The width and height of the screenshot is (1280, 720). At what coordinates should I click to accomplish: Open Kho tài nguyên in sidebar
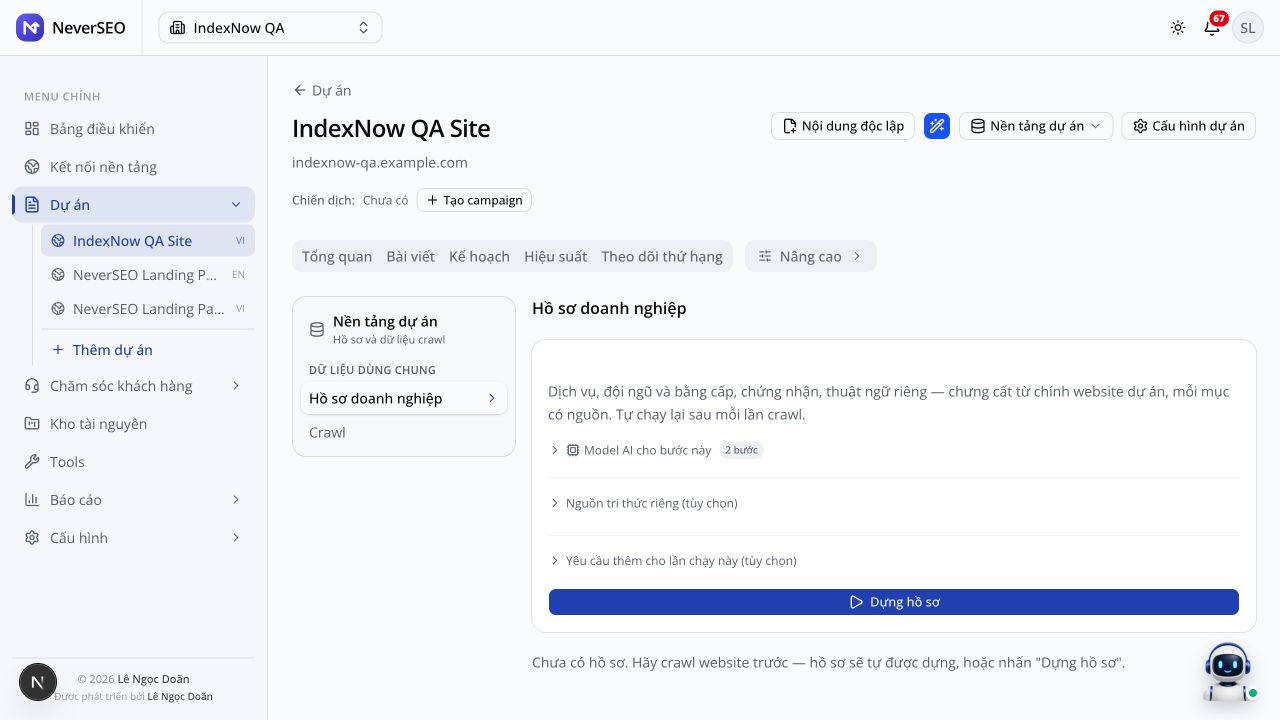[134, 424]
